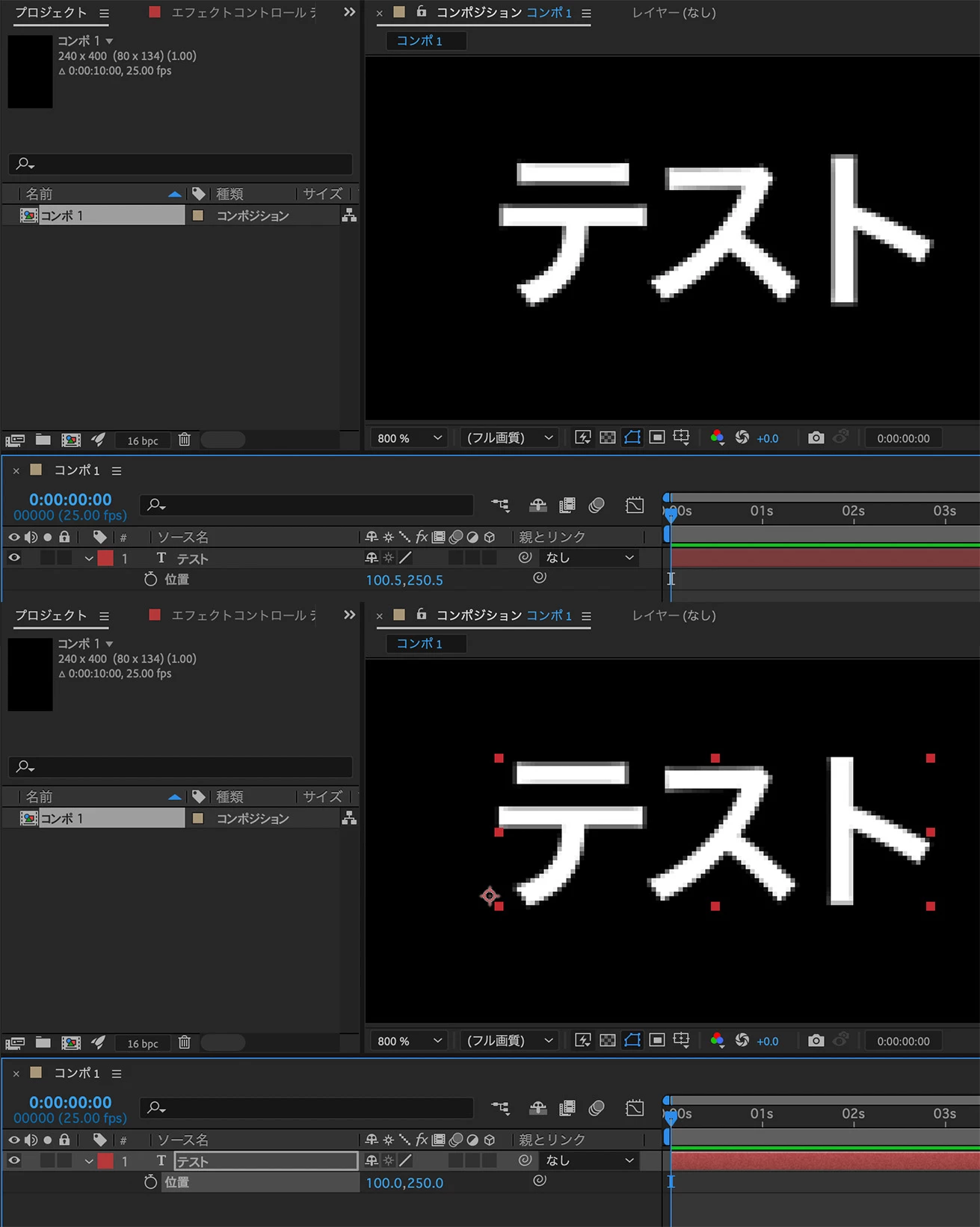Click position value 100.5,250.5
The height and width of the screenshot is (1227, 980).
point(404,580)
